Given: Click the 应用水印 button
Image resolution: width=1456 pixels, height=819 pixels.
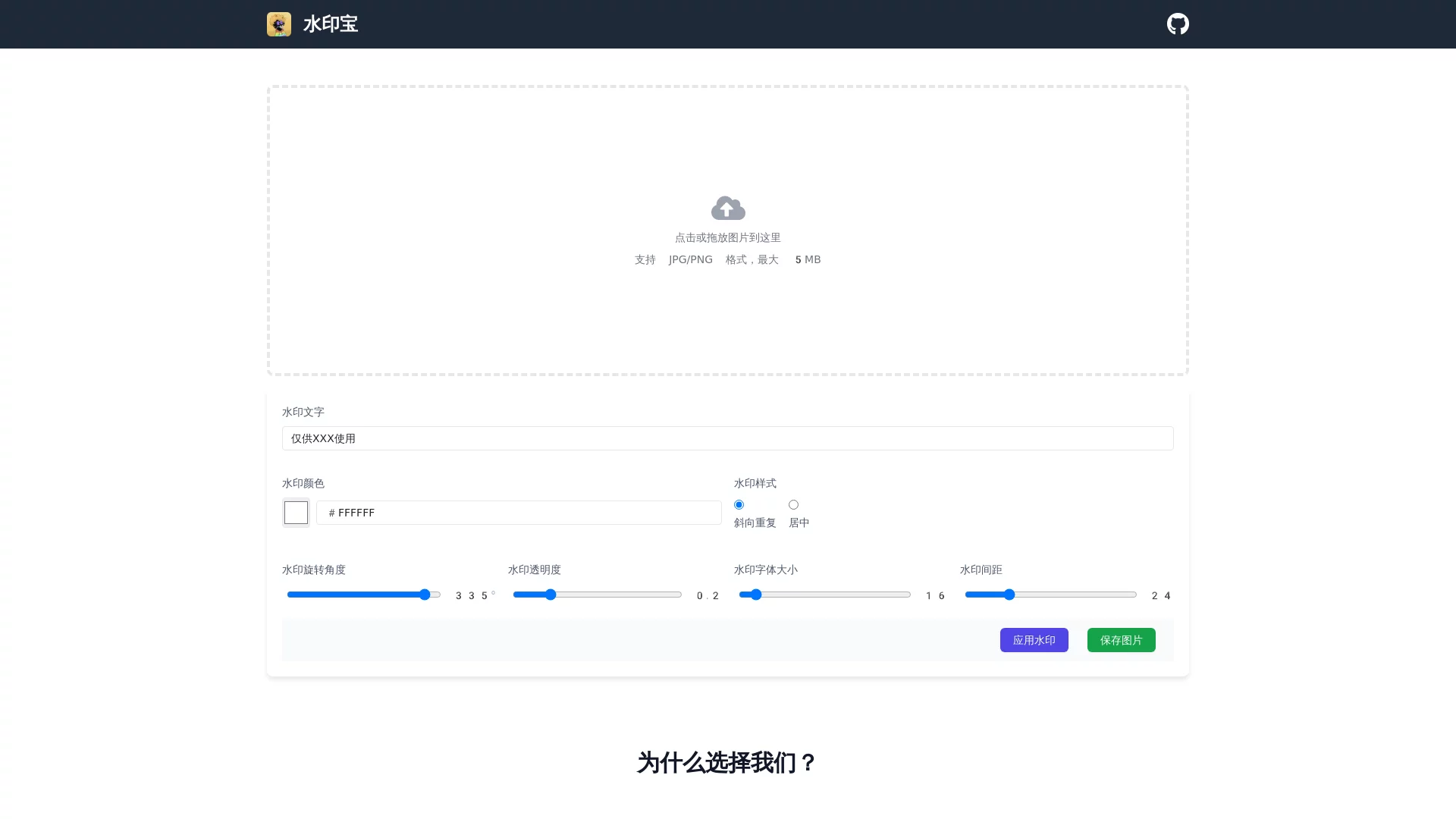Looking at the screenshot, I should (x=1034, y=640).
